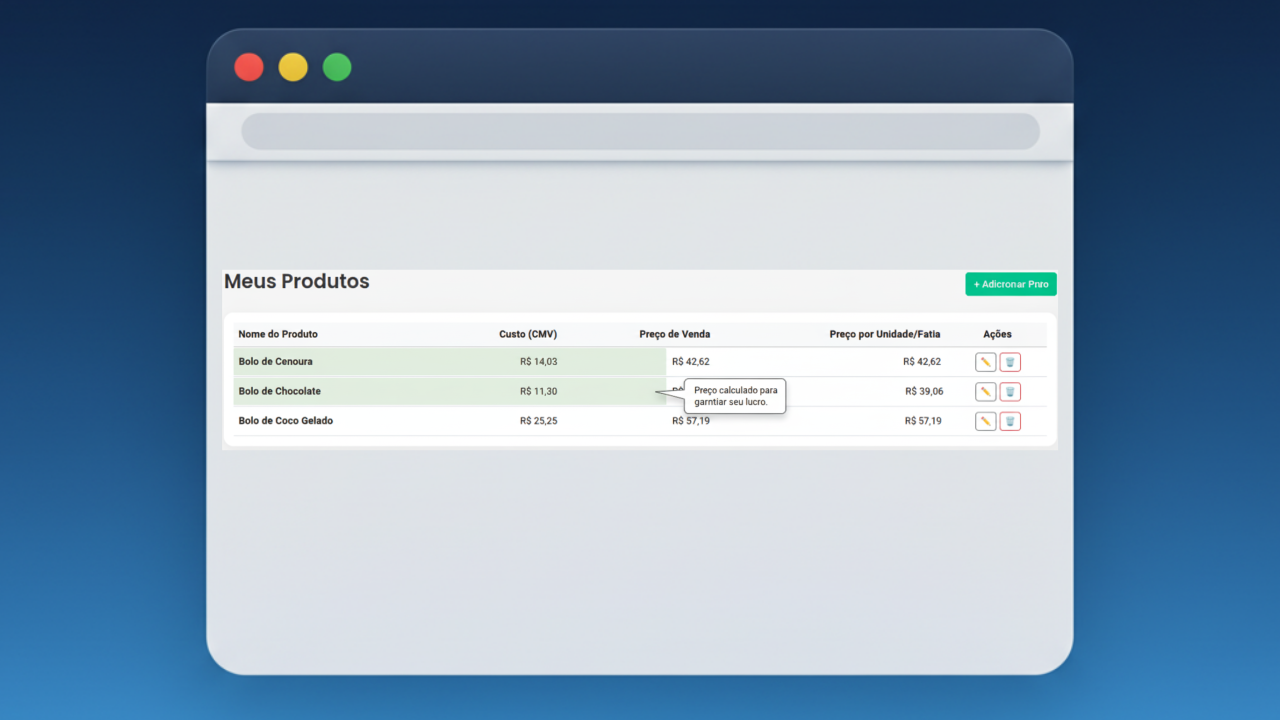Click the browser address bar

click(640, 131)
